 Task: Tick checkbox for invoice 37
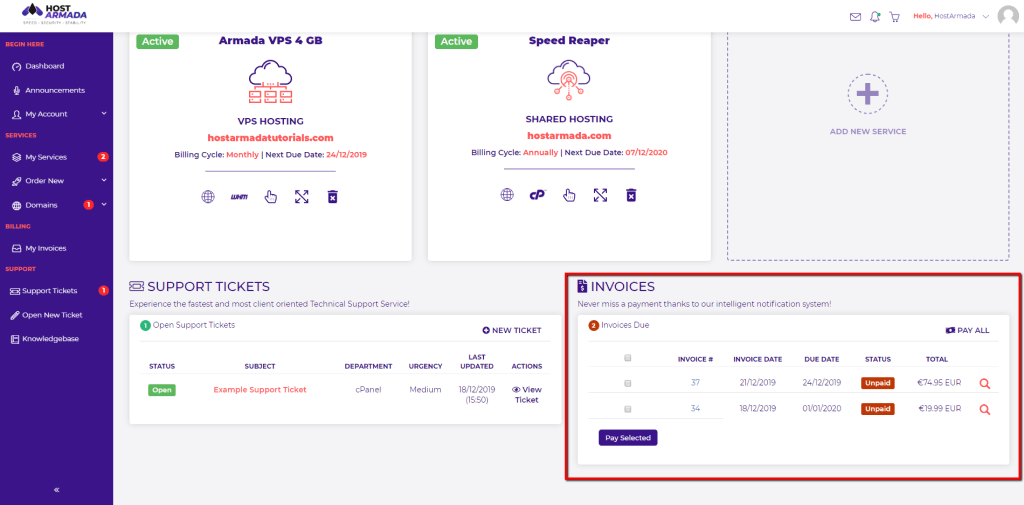click(x=628, y=383)
